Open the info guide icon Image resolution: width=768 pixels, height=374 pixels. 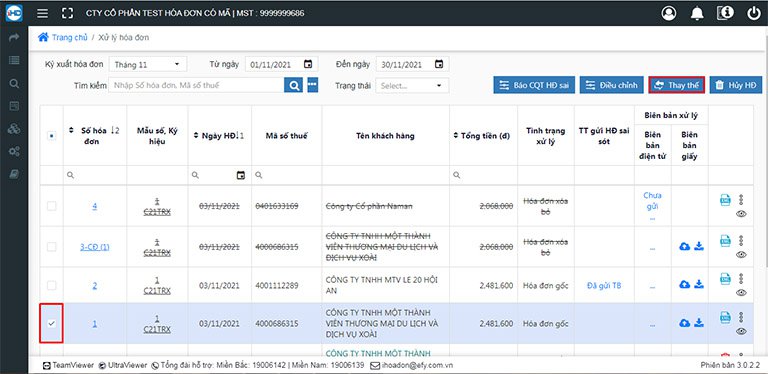[x=725, y=13]
